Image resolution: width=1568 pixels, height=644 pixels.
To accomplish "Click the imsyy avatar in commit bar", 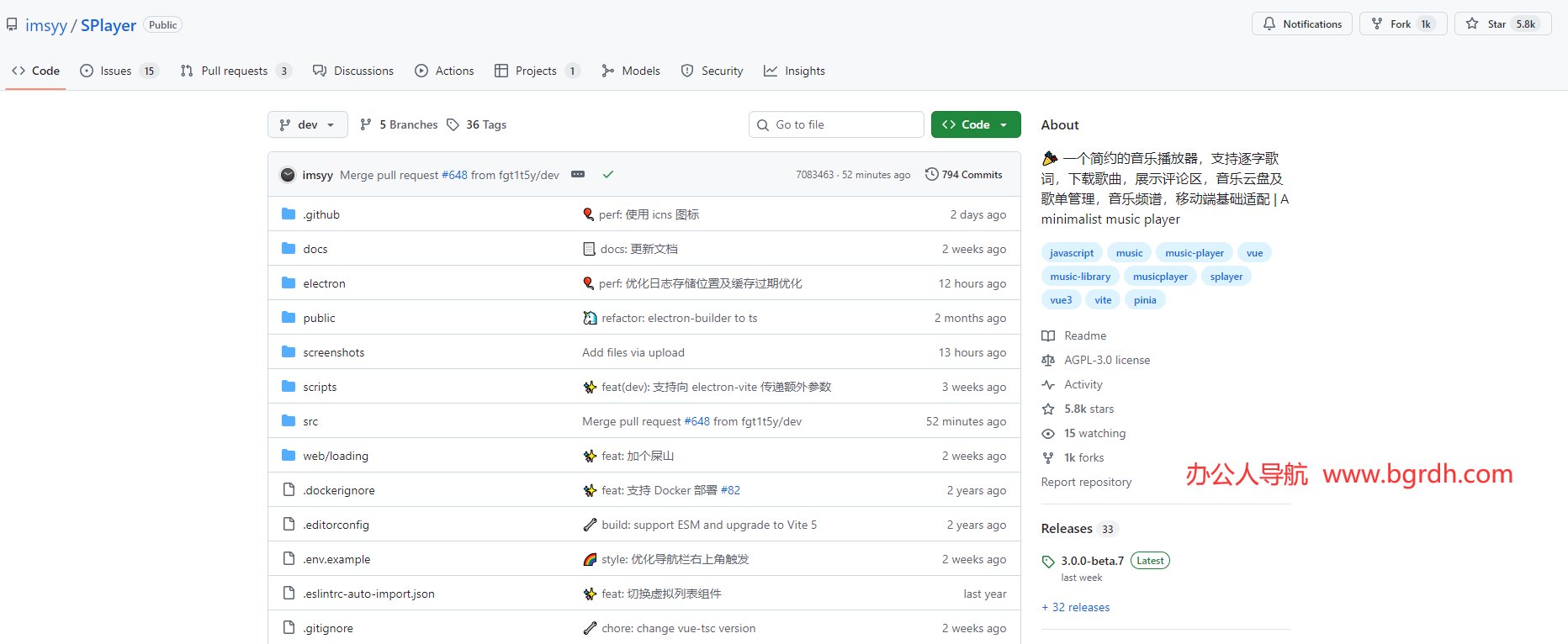I will [x=288, y=175].
